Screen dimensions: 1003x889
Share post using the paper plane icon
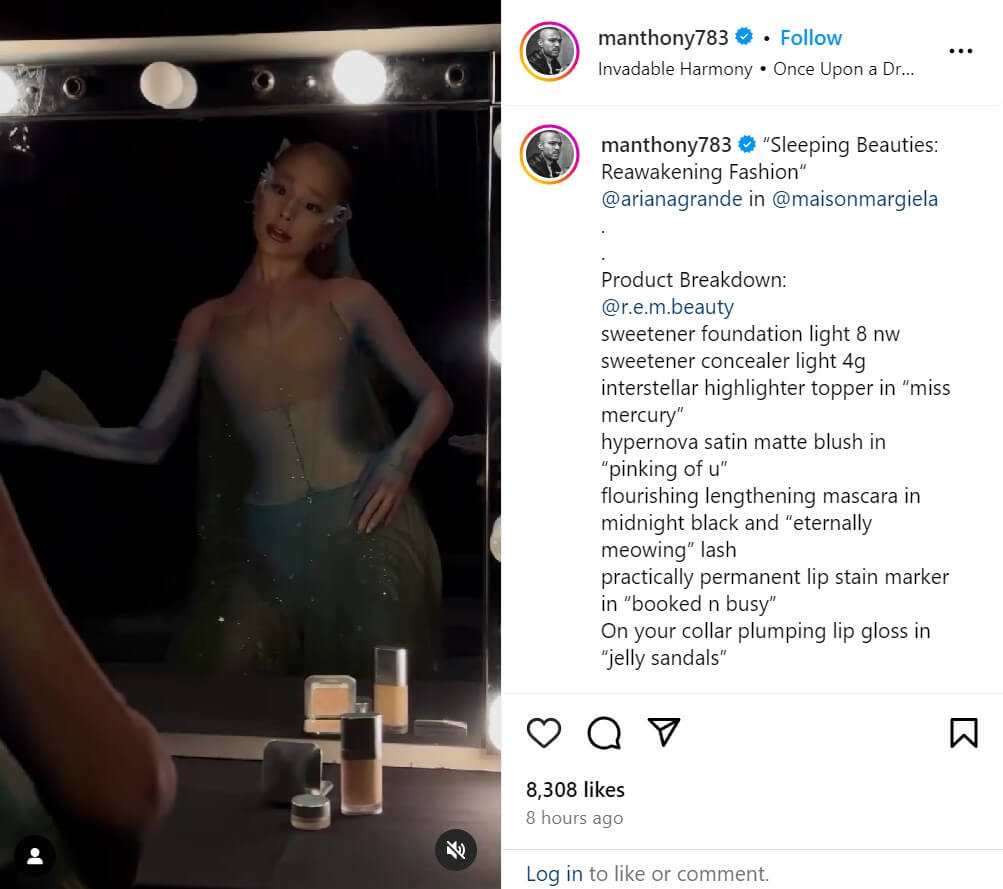664,732
